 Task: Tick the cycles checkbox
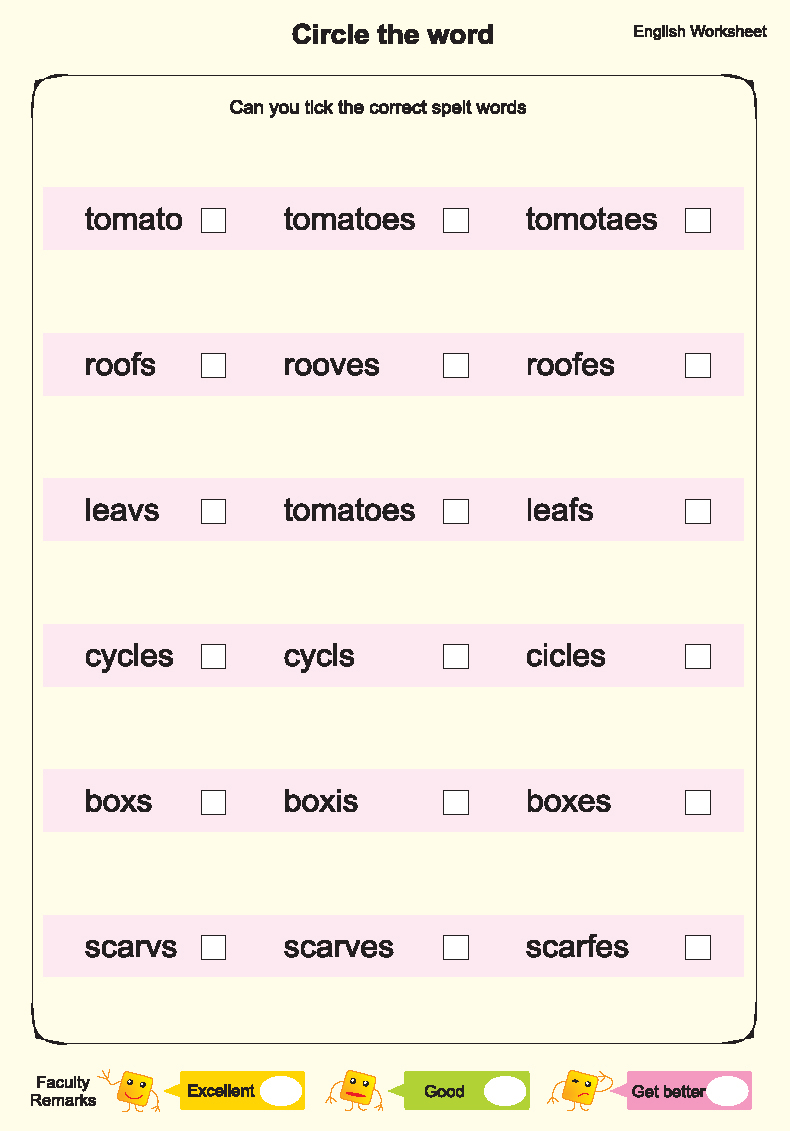coord(214,656)
